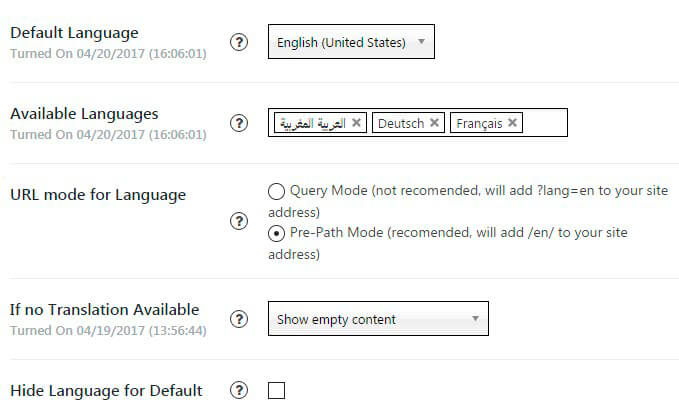Open the English (United States) language dropdown
679x418 pixels.
point(351,42)
